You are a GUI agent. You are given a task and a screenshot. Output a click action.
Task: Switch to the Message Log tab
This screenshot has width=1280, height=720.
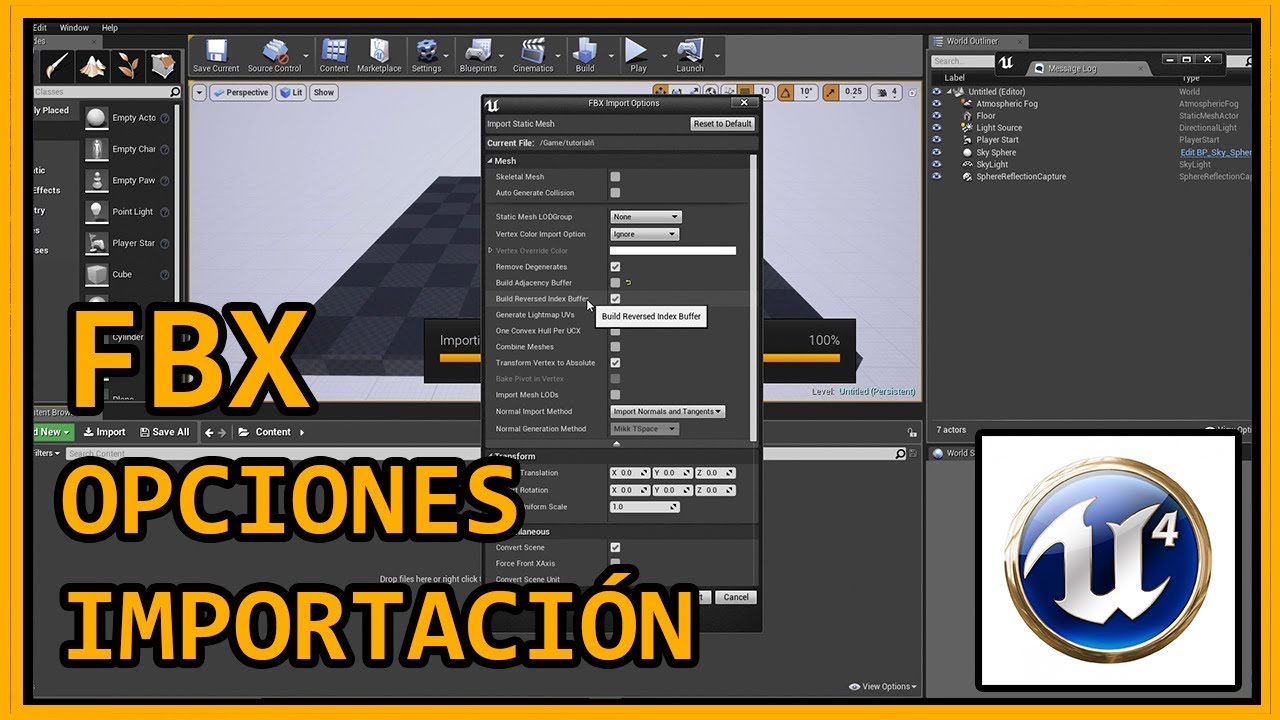[1071, 68]
